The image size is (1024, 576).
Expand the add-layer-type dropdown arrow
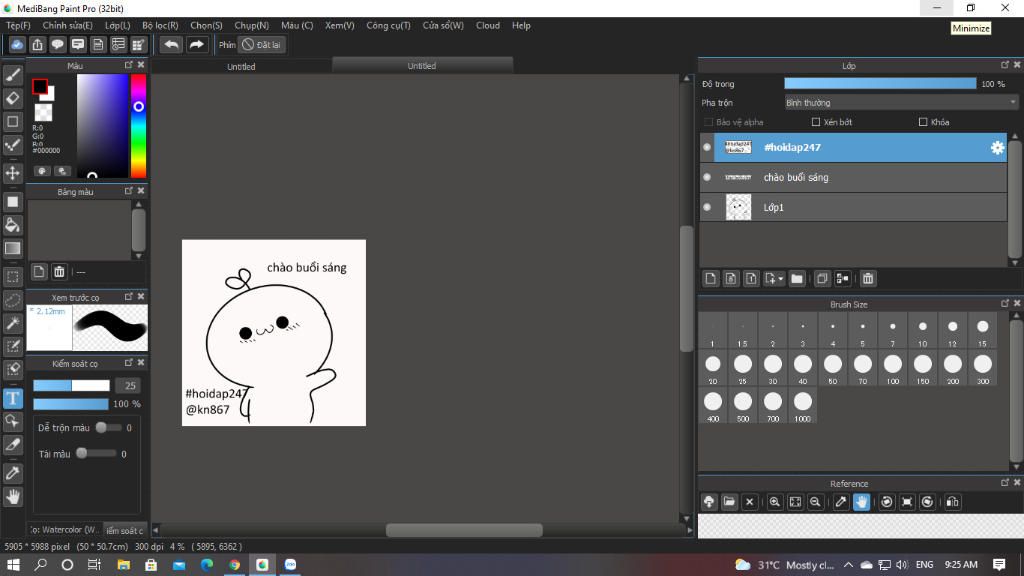(x=780, y=280)
